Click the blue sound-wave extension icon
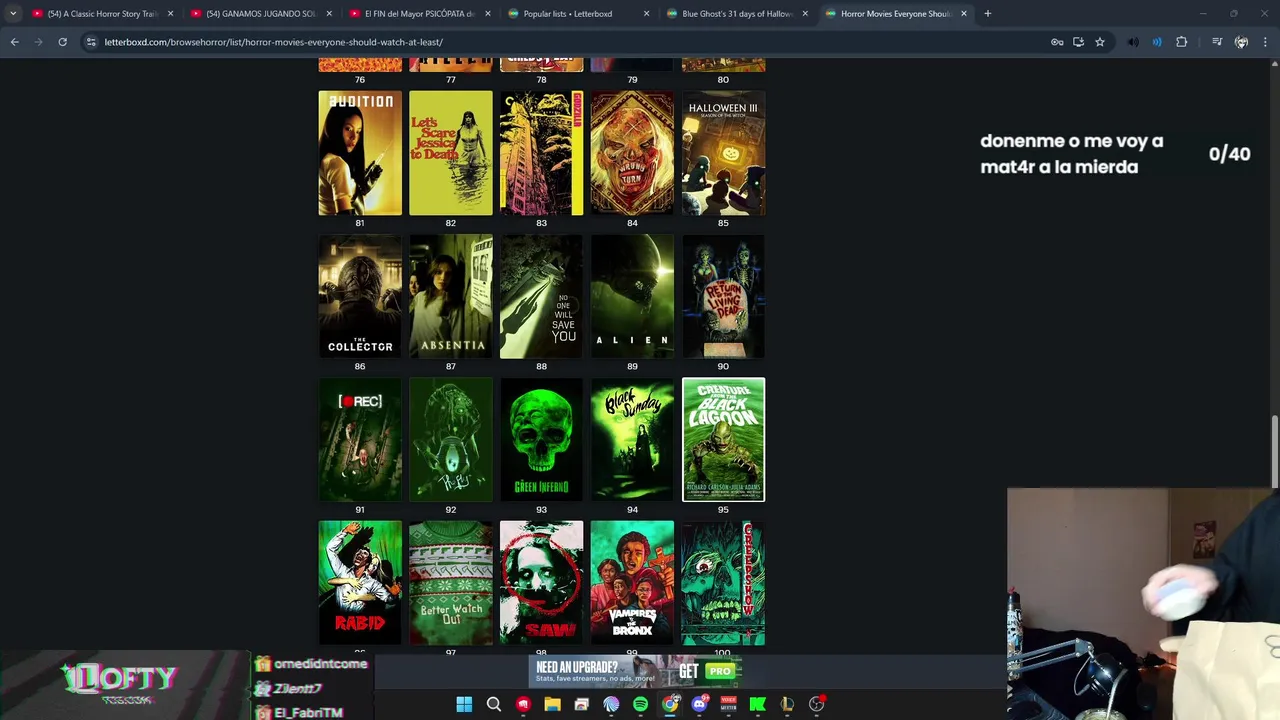The height and width of the screenshot is (720, 1280). [x=1157, y=42]
